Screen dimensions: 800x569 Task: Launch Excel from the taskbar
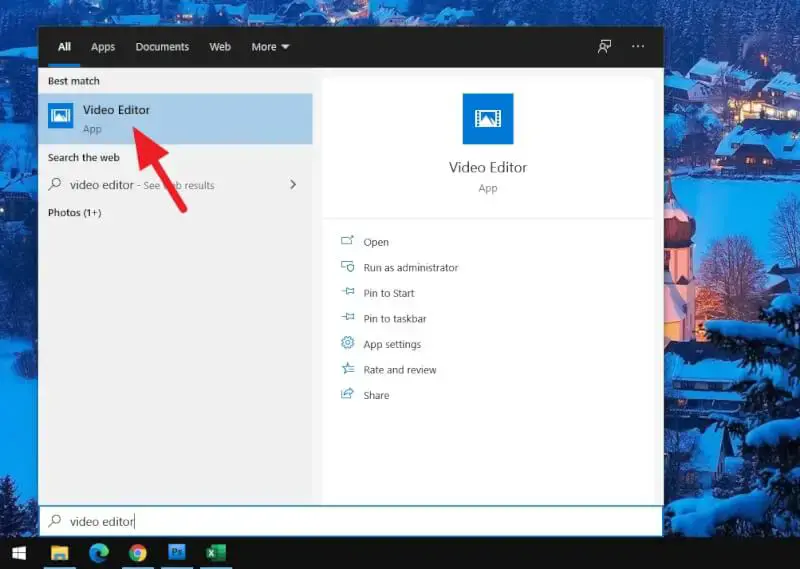tap(216, 553)
